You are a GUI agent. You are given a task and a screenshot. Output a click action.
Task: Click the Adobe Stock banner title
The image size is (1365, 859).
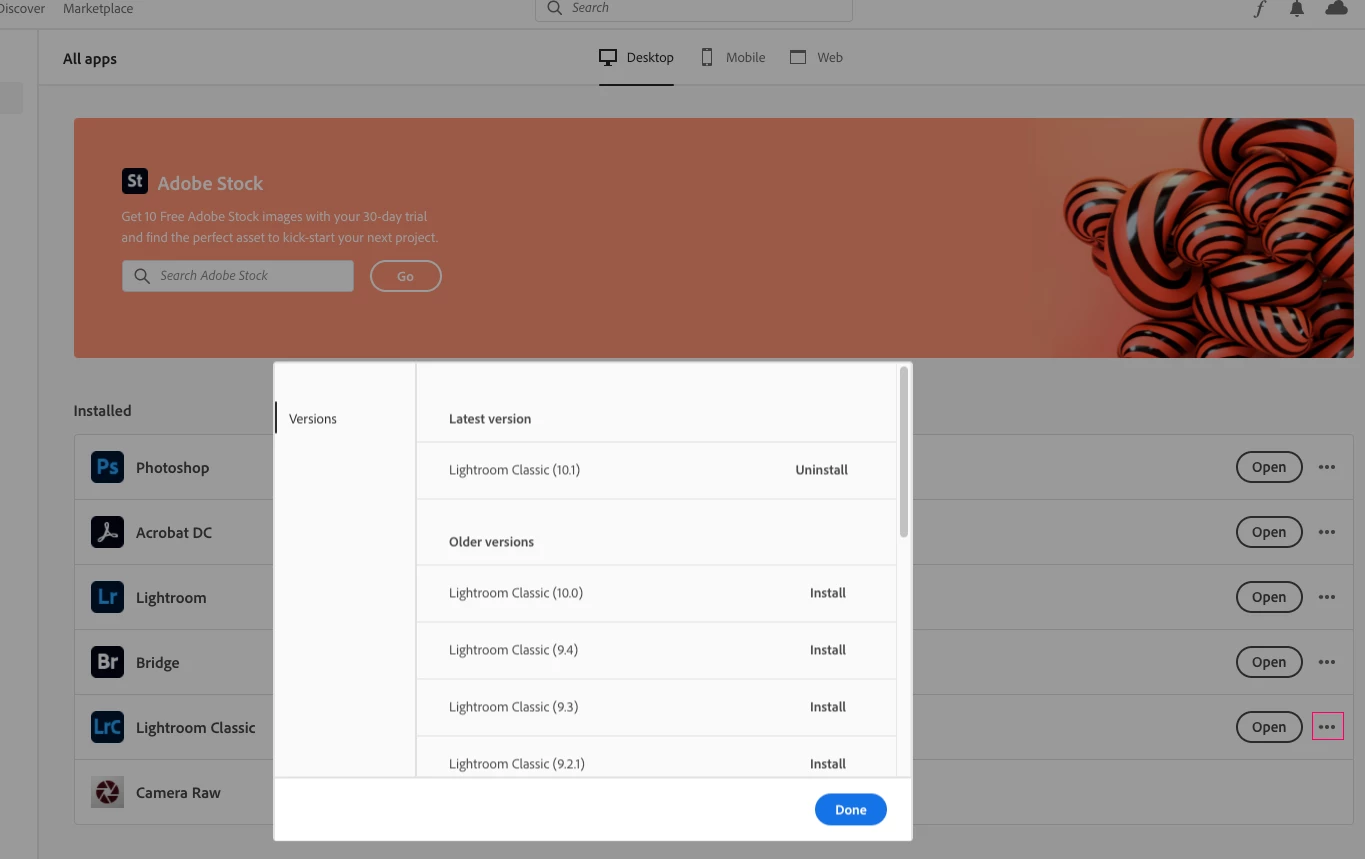210,183
